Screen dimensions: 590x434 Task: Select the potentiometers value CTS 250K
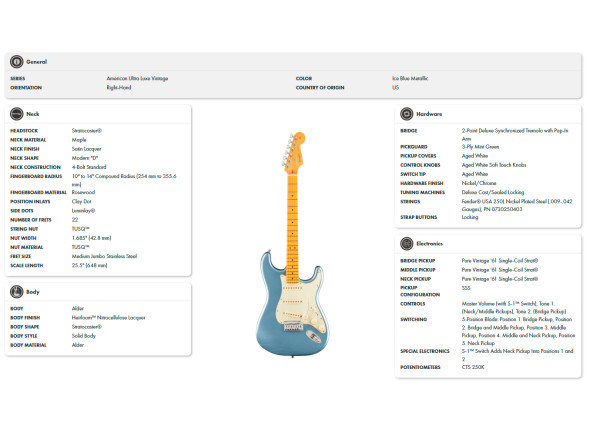[473, 367]
